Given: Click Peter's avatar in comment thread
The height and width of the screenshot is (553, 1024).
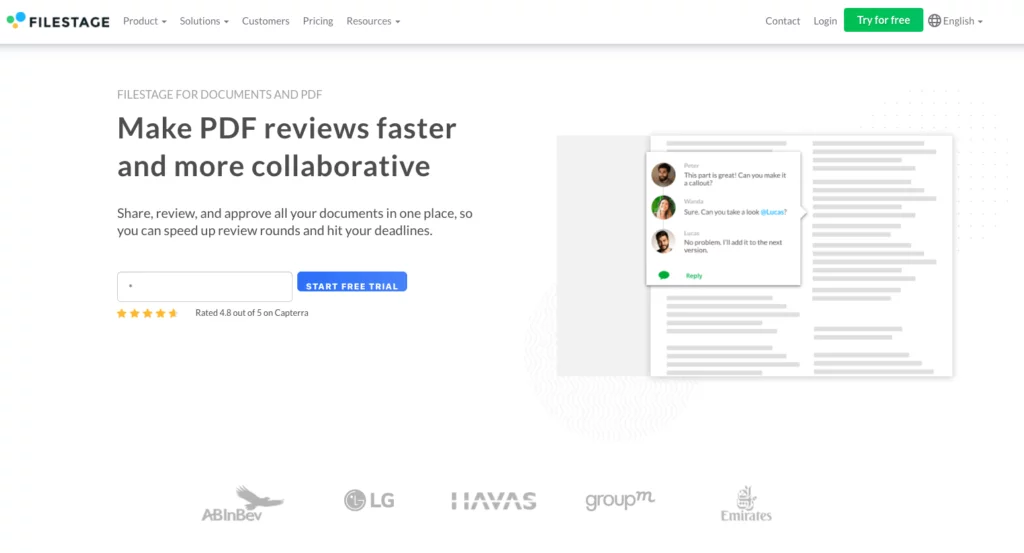Looking at the screenshot, I should click(663, 175).
